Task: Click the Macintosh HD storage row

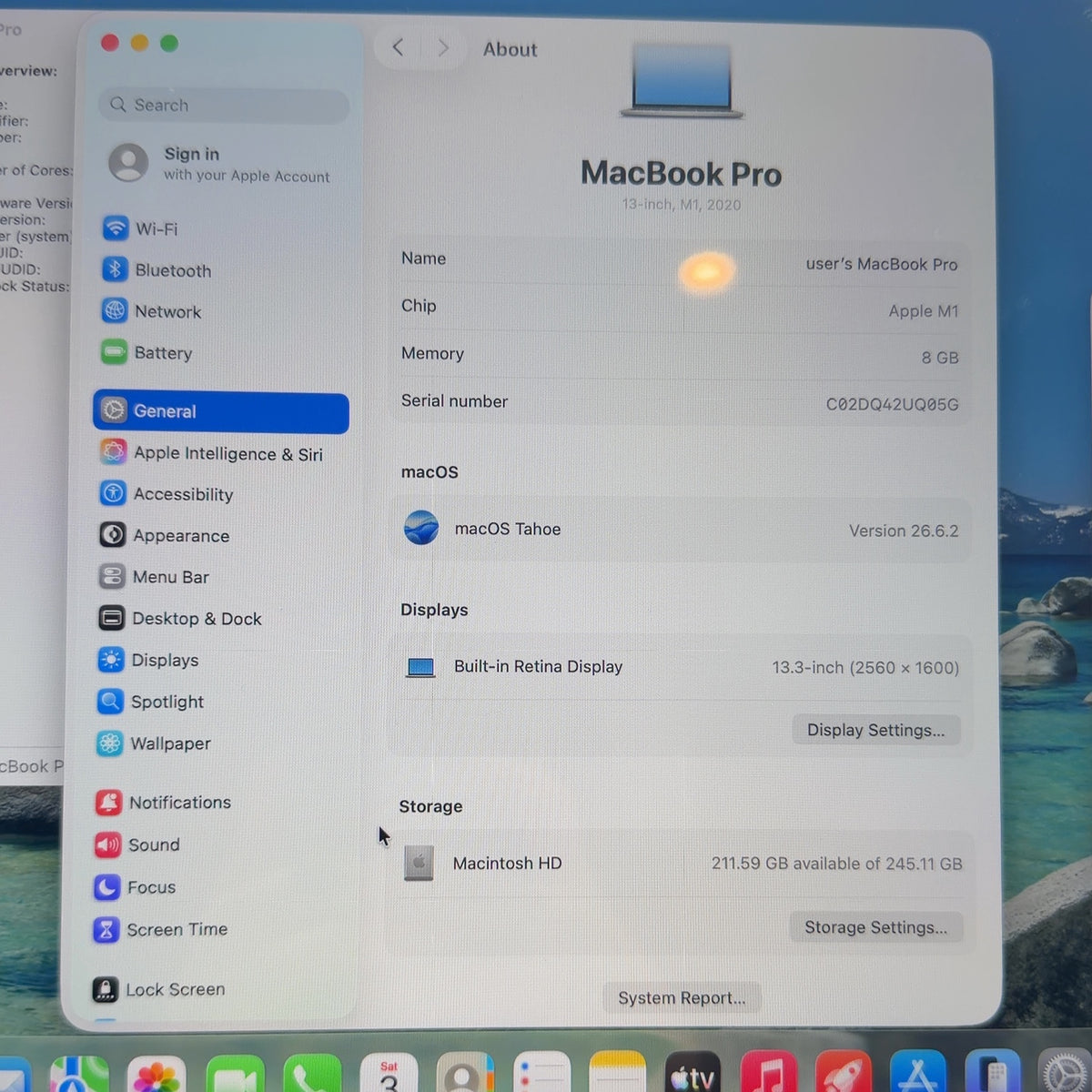Action: (681, 863)
